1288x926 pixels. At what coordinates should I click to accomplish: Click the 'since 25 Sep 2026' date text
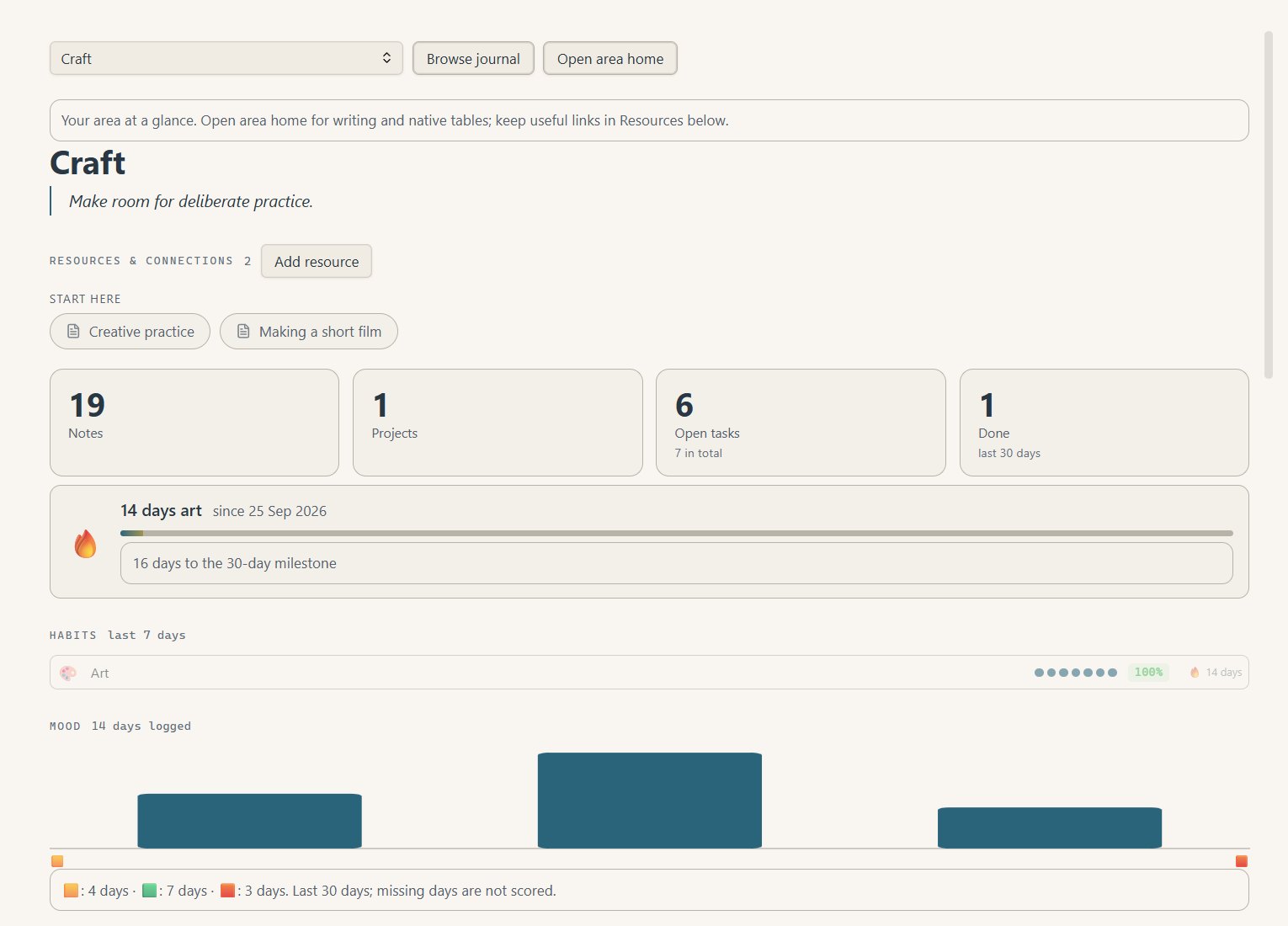tap(269, 511)
